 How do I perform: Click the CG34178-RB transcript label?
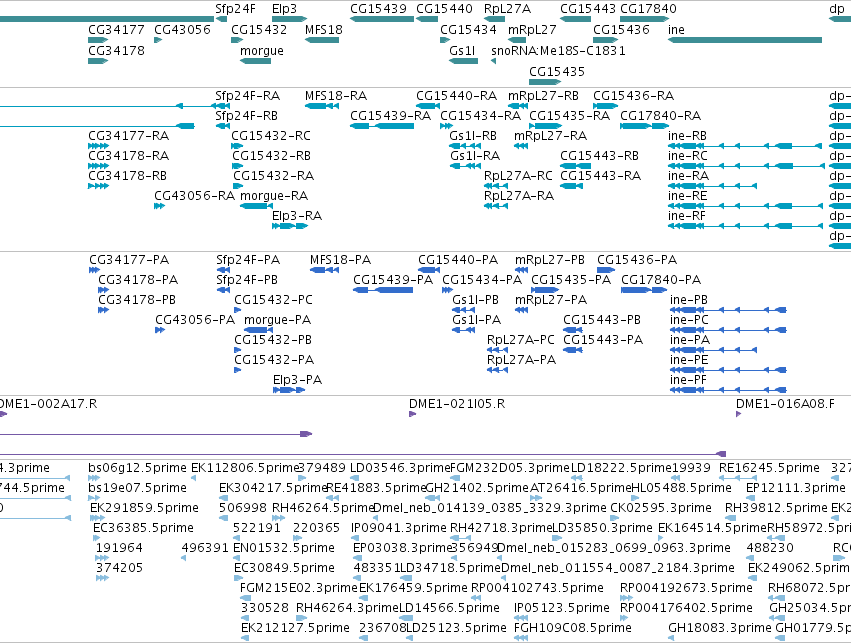coord(128,176)
